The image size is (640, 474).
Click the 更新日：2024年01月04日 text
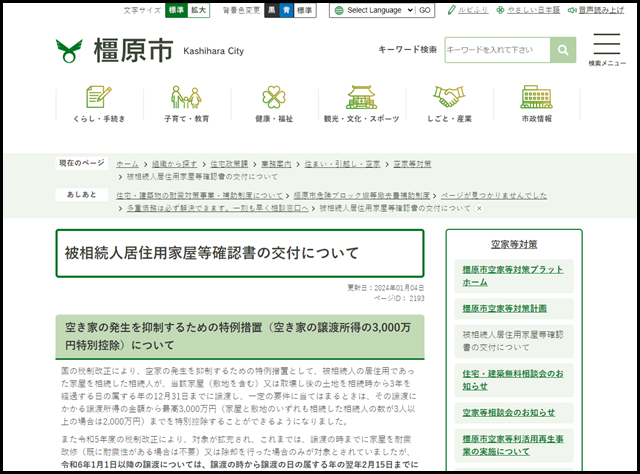386,288
